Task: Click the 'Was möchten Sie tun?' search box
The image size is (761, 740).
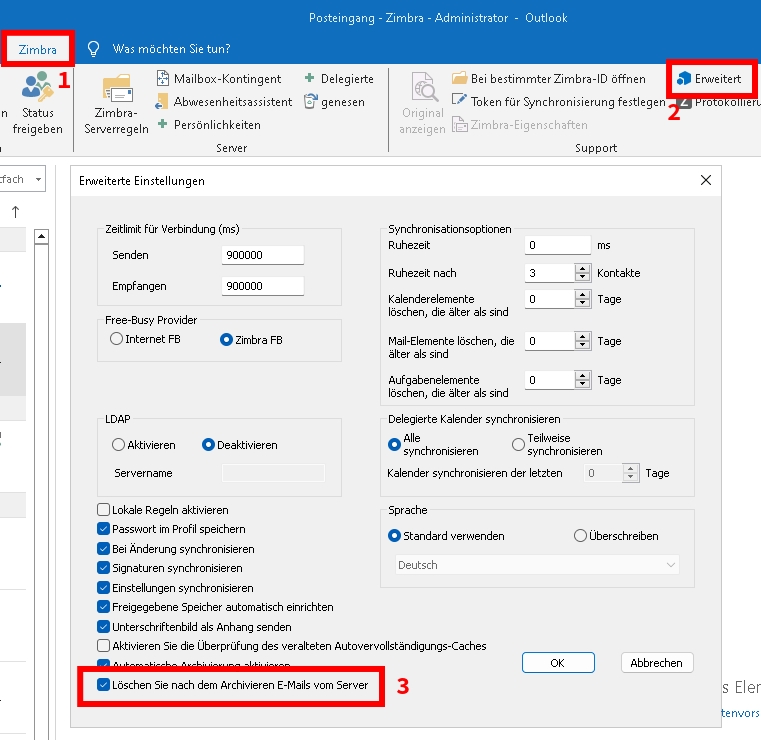Action: click(x=171, y=49)
